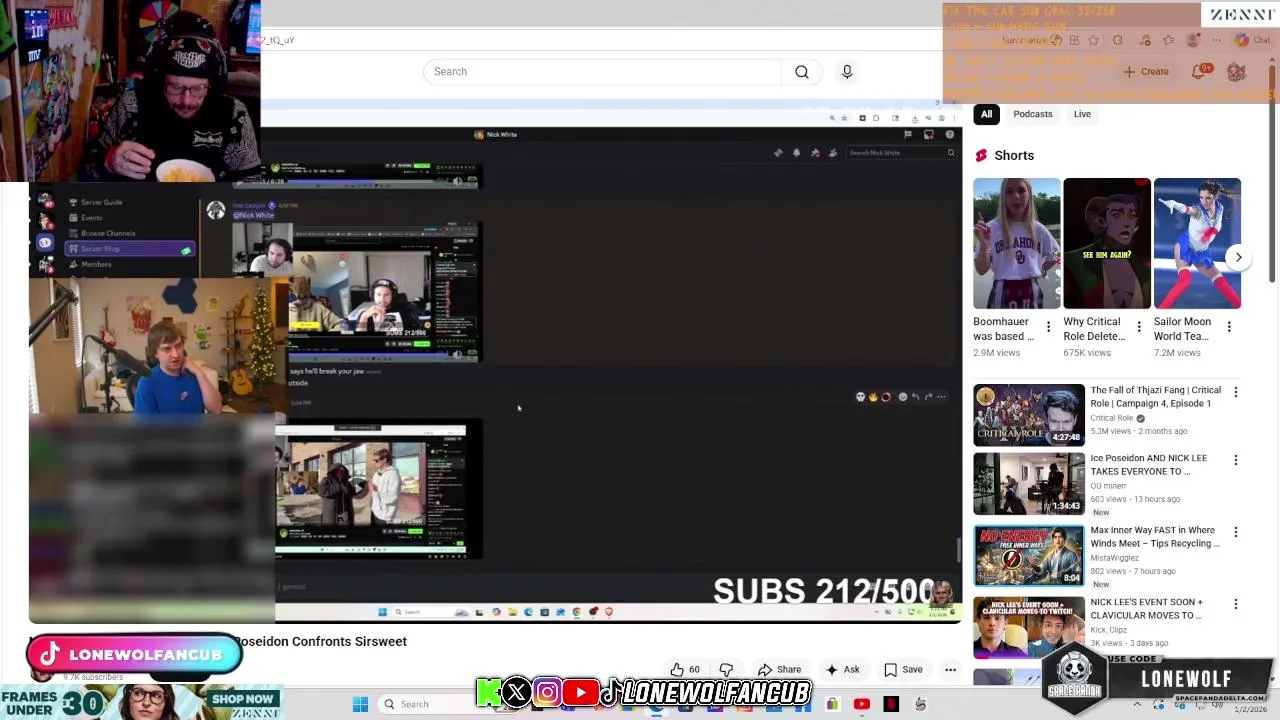This screenshot has height=720, width=1280.
Task: Click the Create button in YouTube header
Action: tap(1145, 72)
